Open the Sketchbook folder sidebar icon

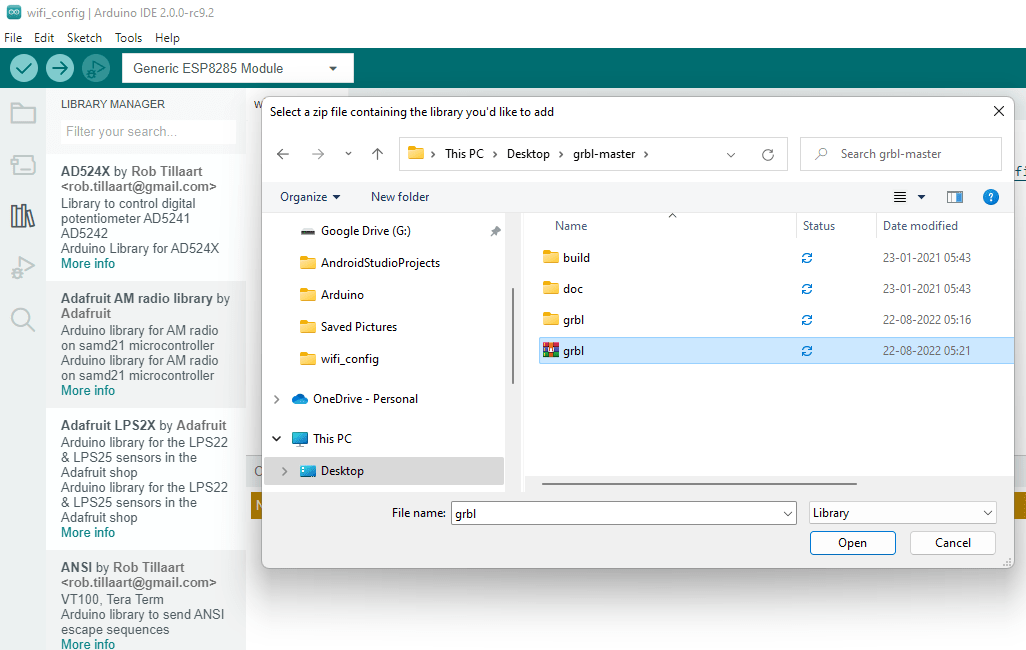tap(23, 113)
